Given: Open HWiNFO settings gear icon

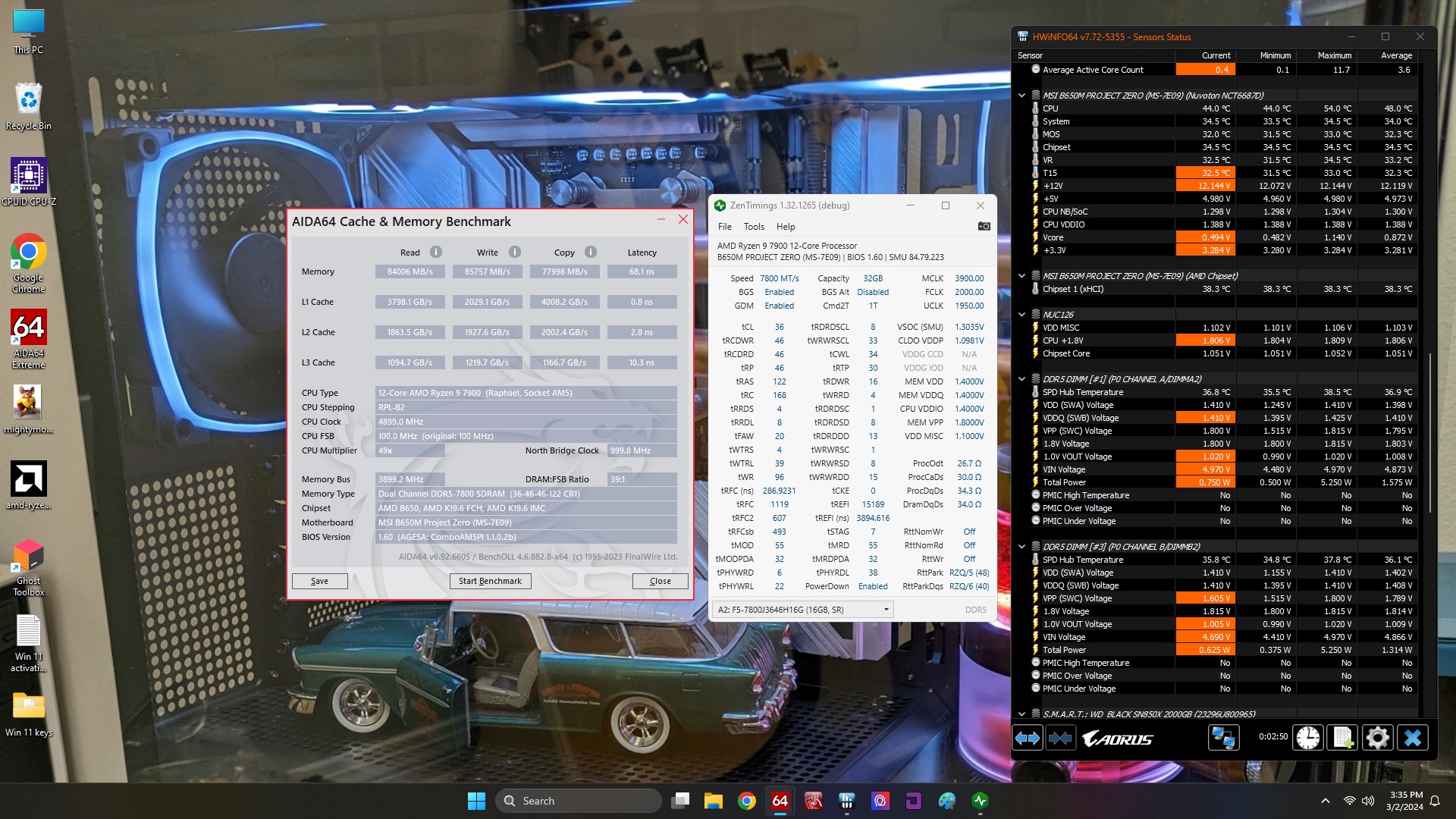Looking at the screenshot, I should click(x=1377, y=737).
